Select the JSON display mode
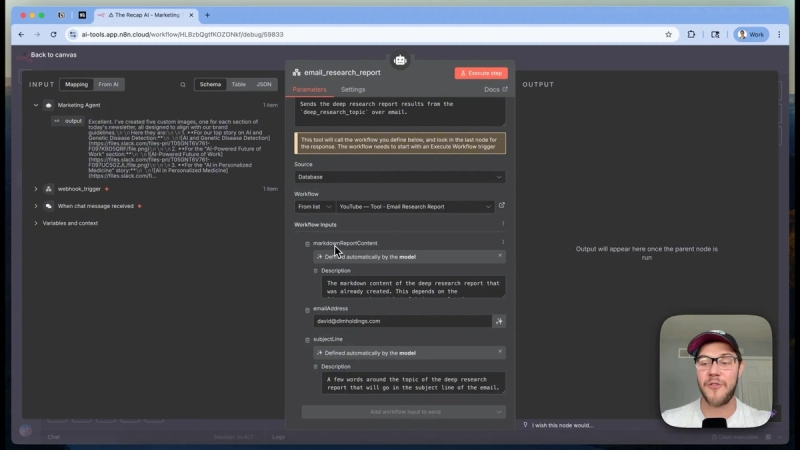The width and height of the screenshot is (800, 450). pyautogui.click(x=264, y=84)
